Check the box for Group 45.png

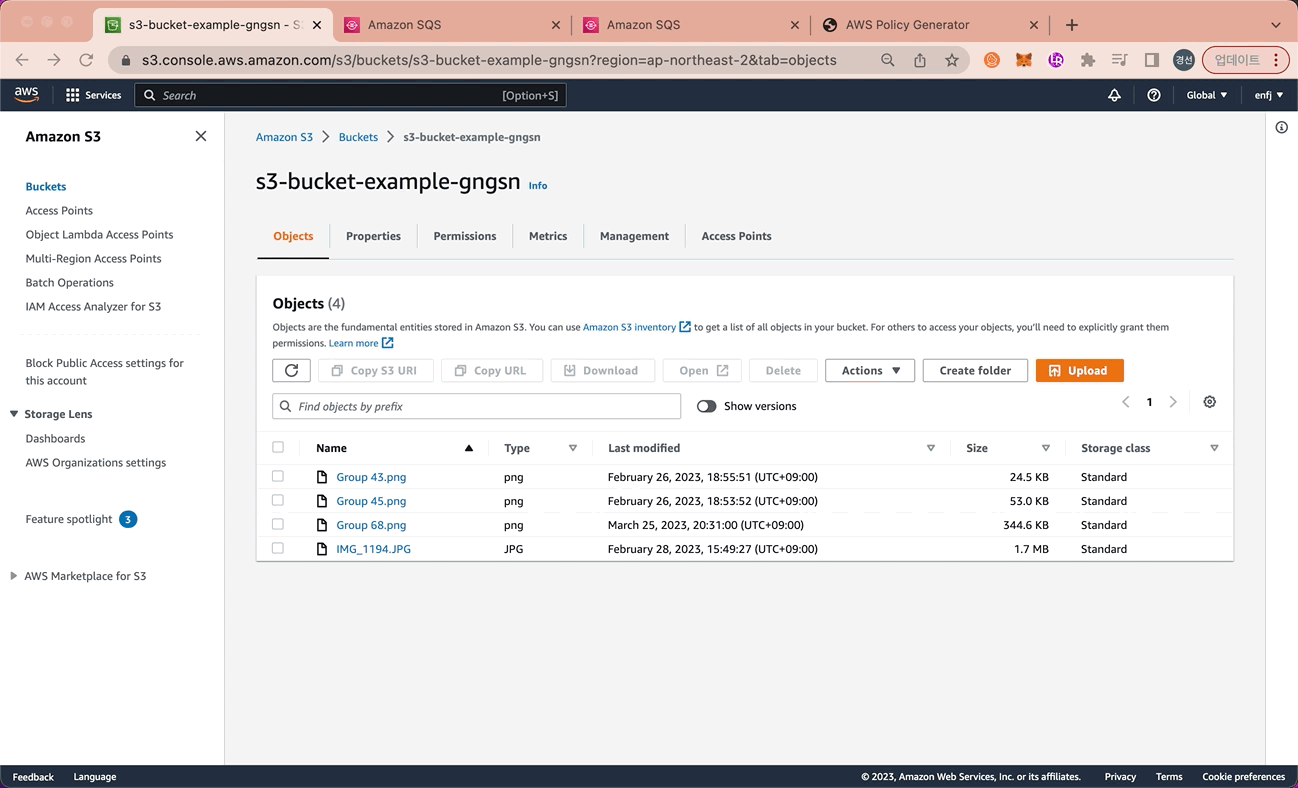[278, 500]
